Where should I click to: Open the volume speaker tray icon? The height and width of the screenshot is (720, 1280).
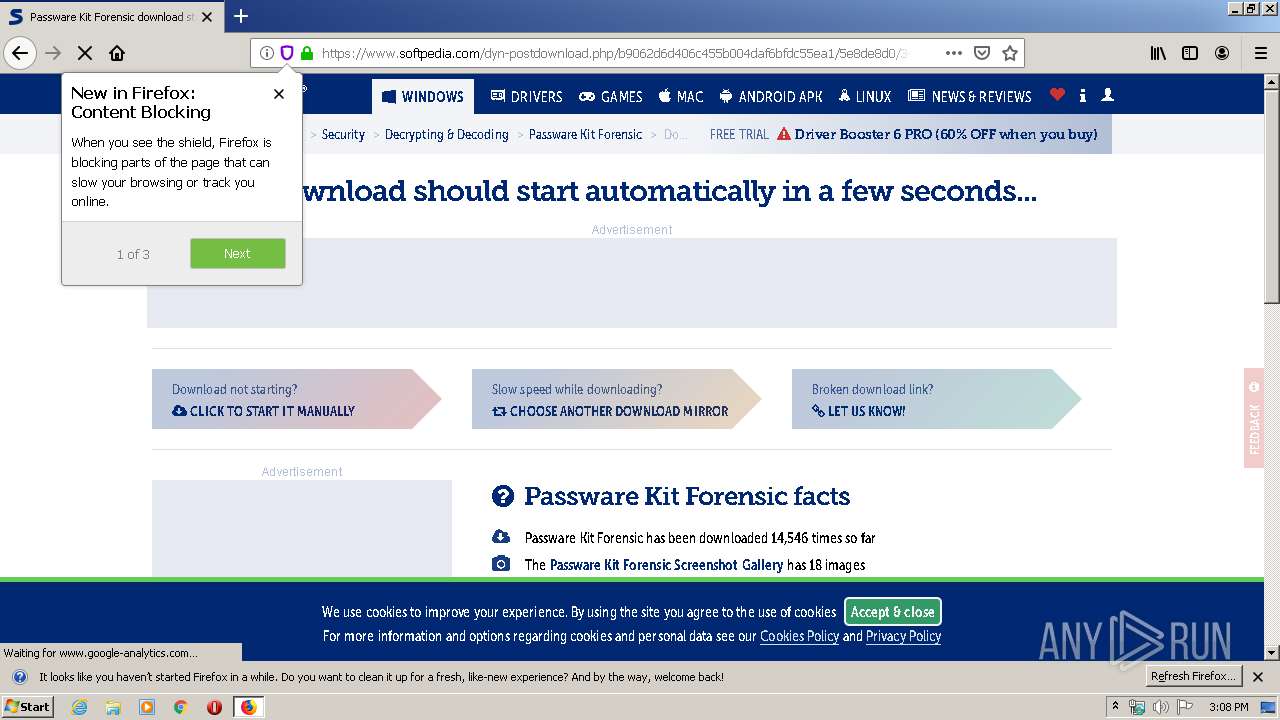[x=1160, y=707]
